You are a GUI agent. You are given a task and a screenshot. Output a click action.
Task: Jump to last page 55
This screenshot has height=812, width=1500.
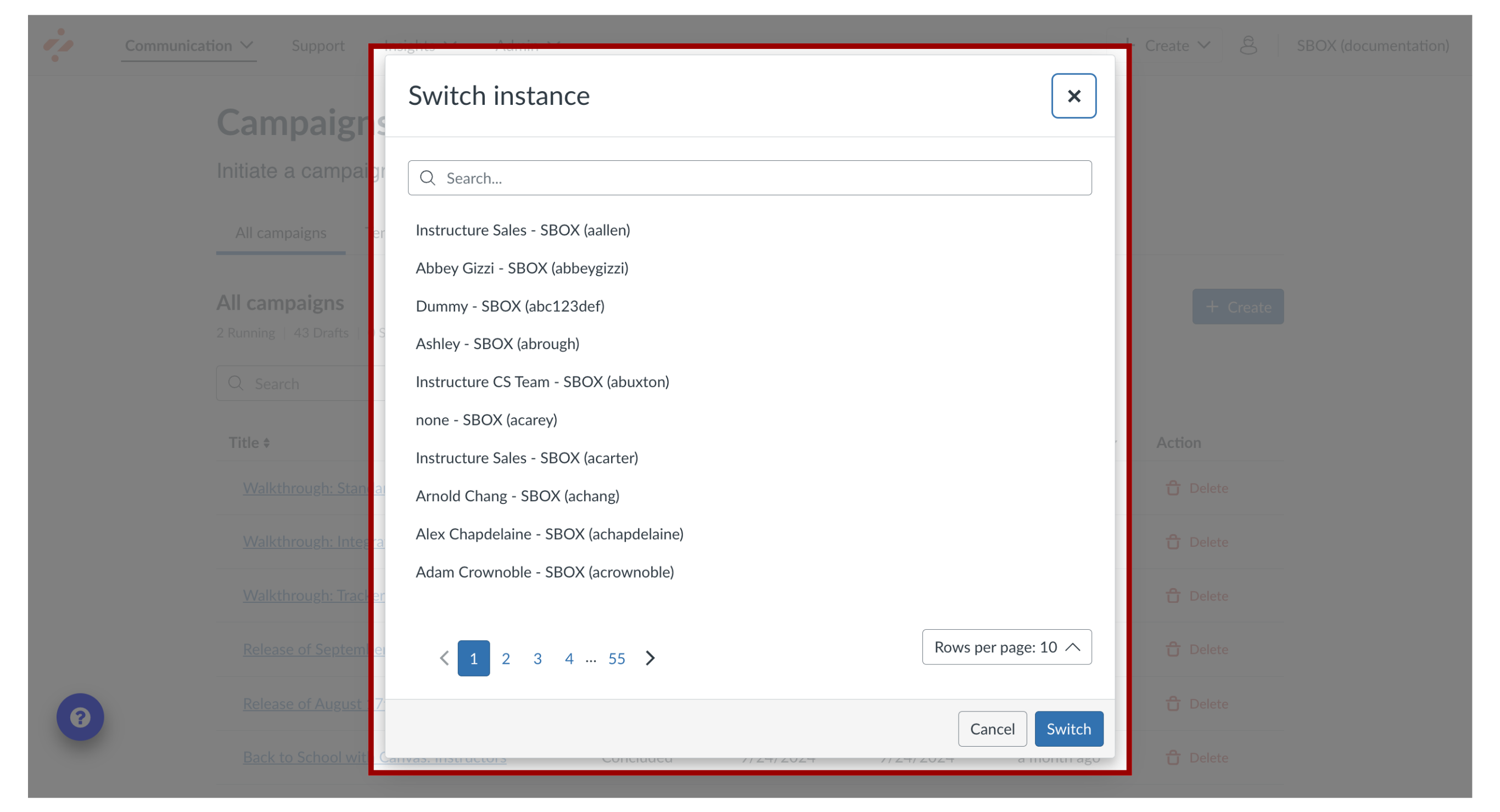coord(616,658)
